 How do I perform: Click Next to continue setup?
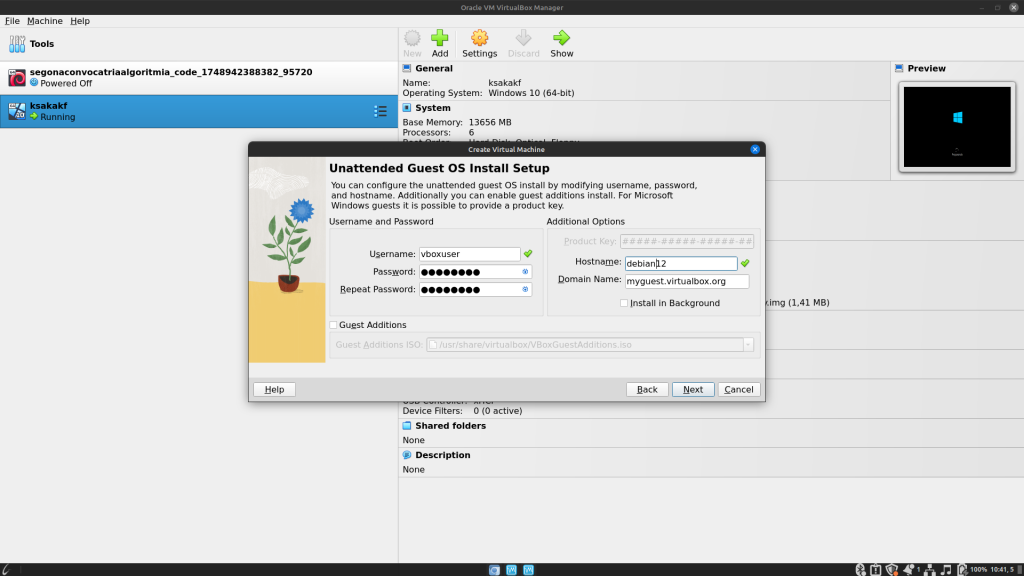pyautogui.click(x=693, y=389)
